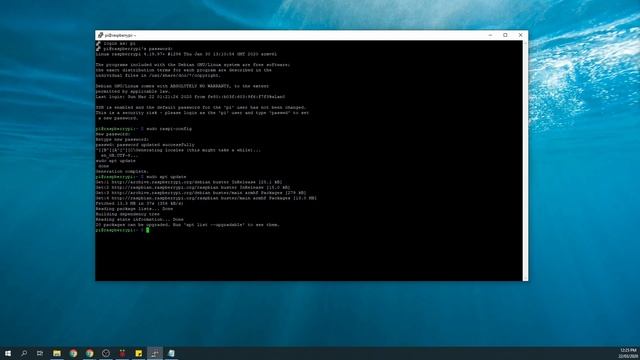
Task: Open the Windows Start menu
Action: click(x=7, y=353)
